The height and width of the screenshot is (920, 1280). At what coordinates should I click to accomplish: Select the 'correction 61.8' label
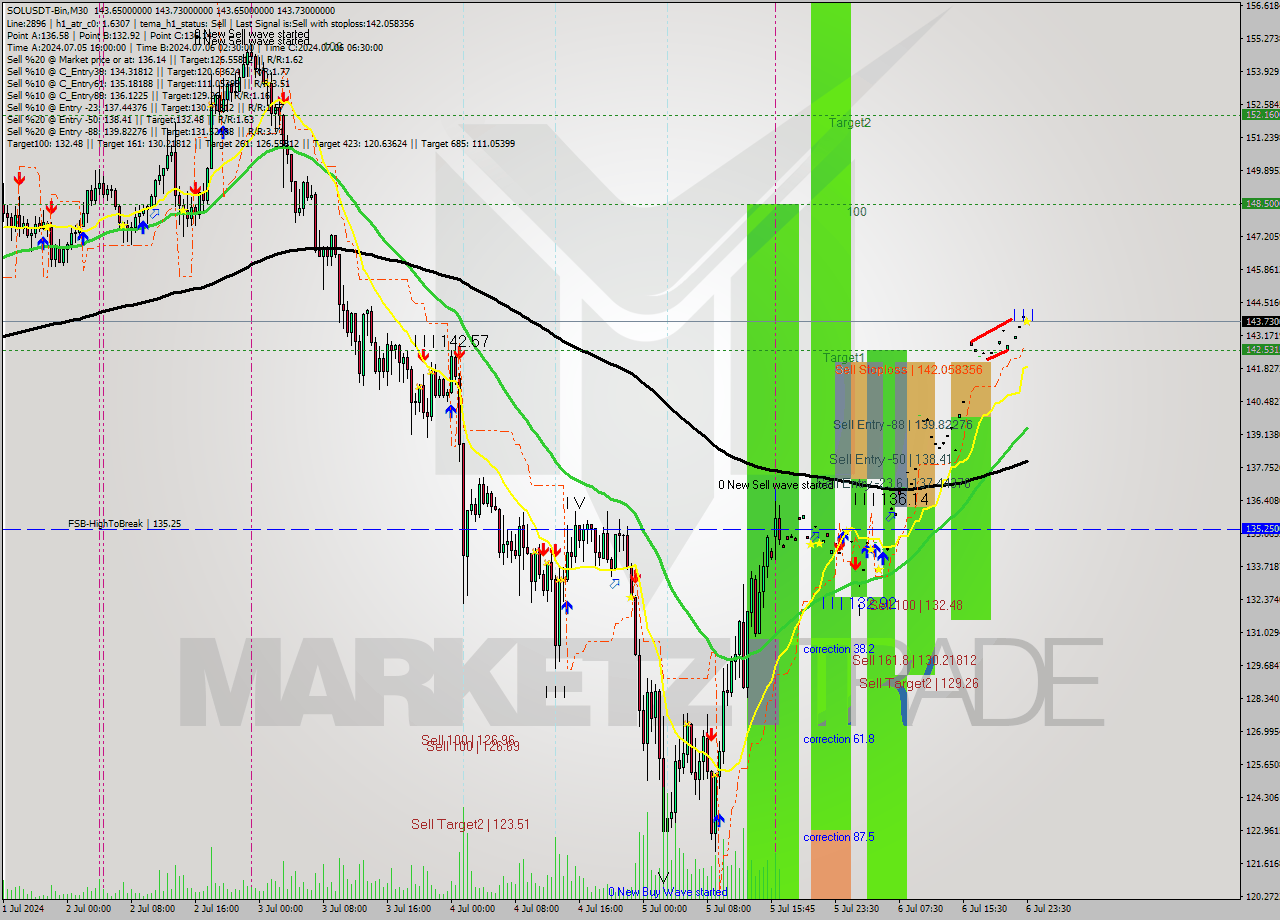[839, 739]
